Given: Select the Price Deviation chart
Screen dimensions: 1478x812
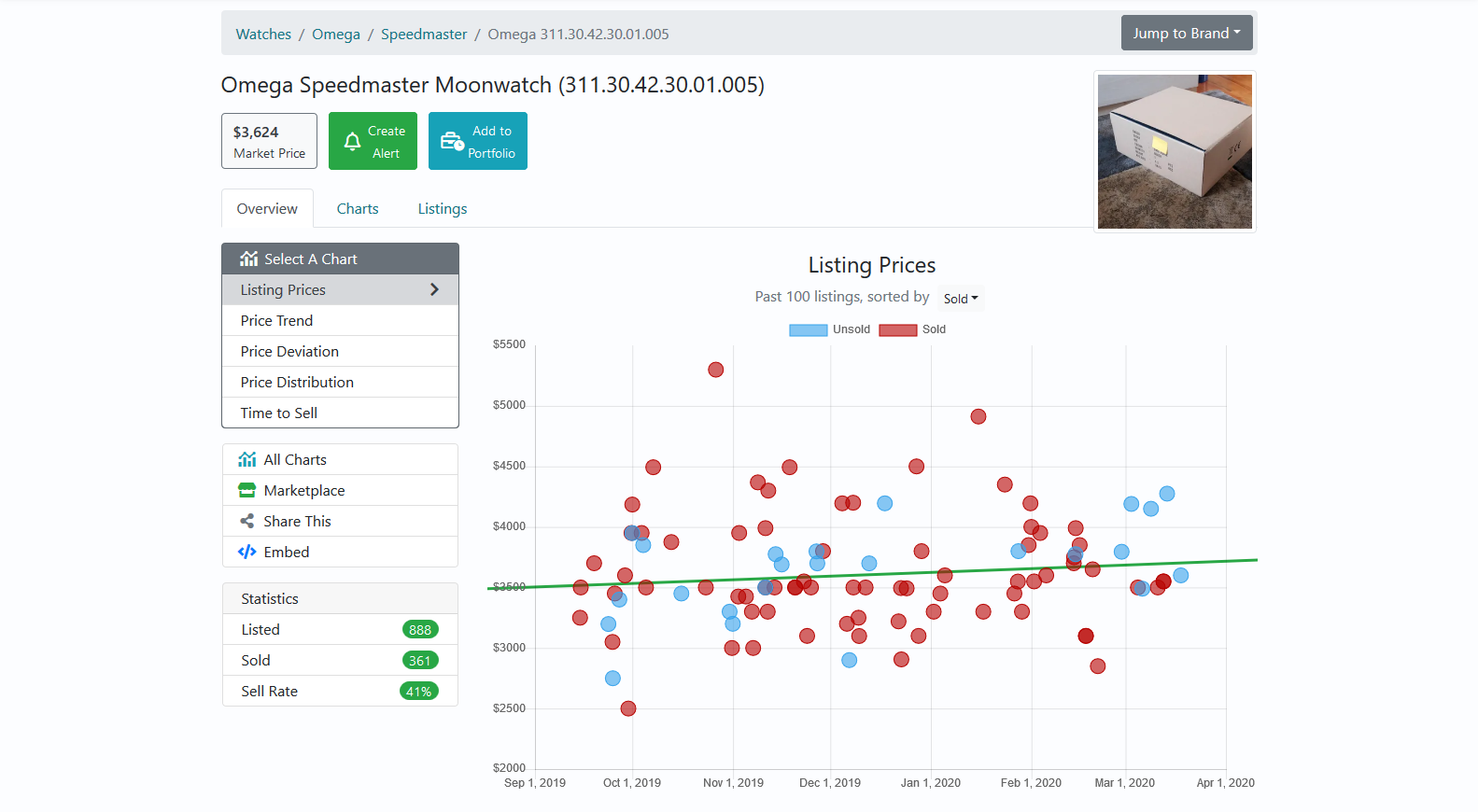Looking at the screenshot, I should pyautogui.click(x=340, y=351).
